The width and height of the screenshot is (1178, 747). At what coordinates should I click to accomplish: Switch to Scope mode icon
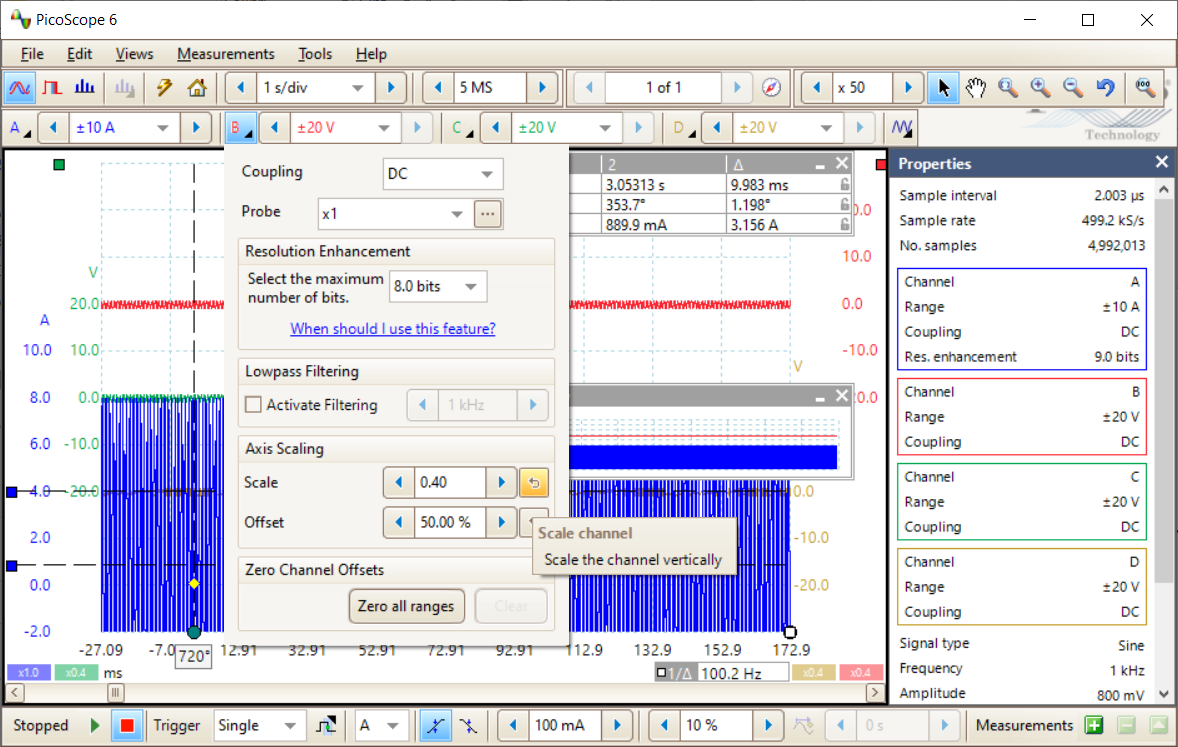tap(20, 88)
